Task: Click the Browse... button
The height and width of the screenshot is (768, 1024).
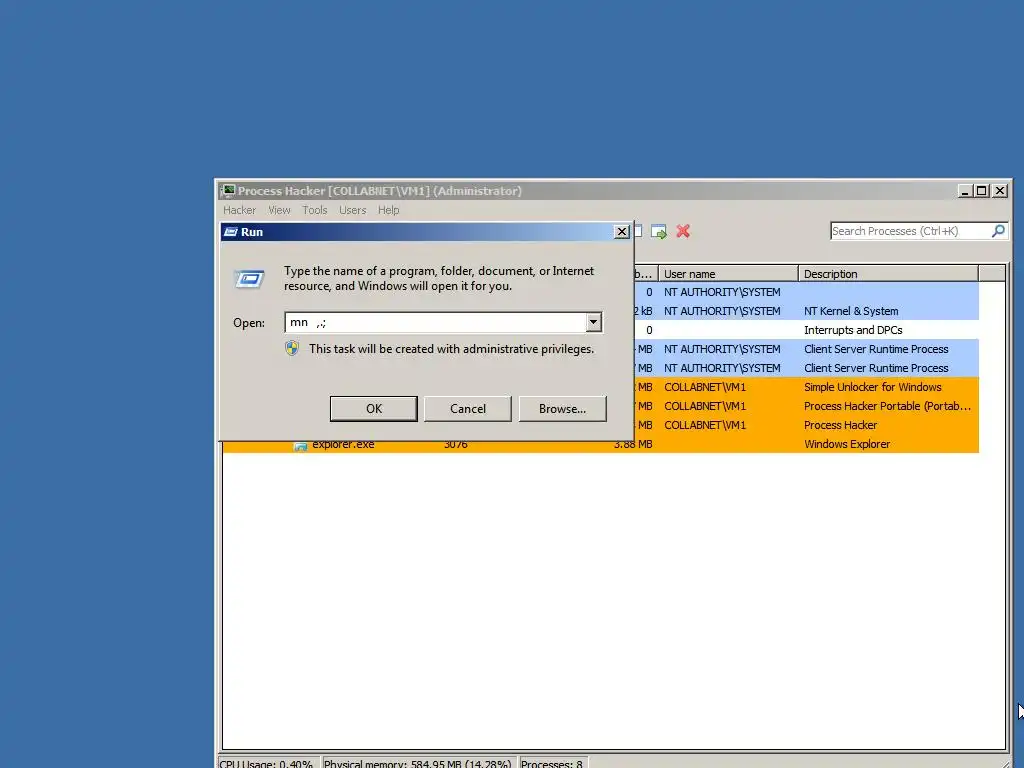Action: (x=562, y=409)
